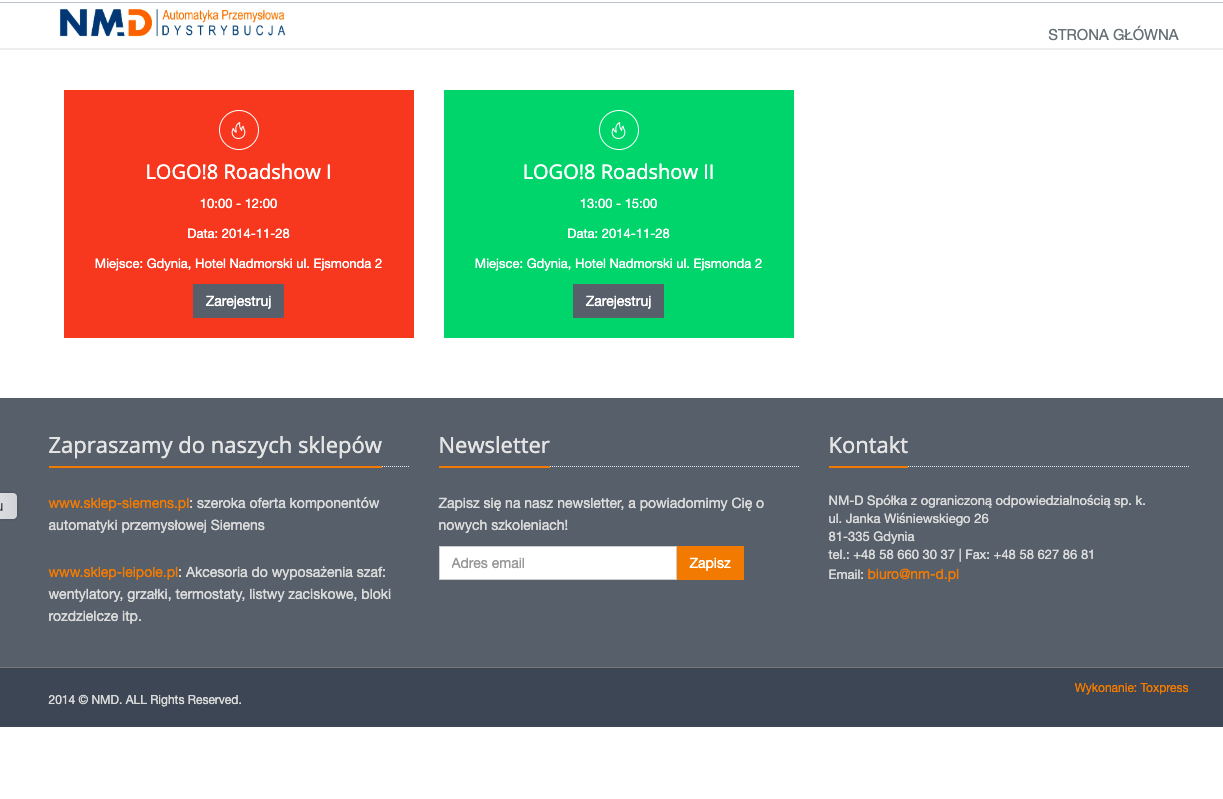Click the Newsletter section heading
This screenshot has height=799, width=1223.
494,445
